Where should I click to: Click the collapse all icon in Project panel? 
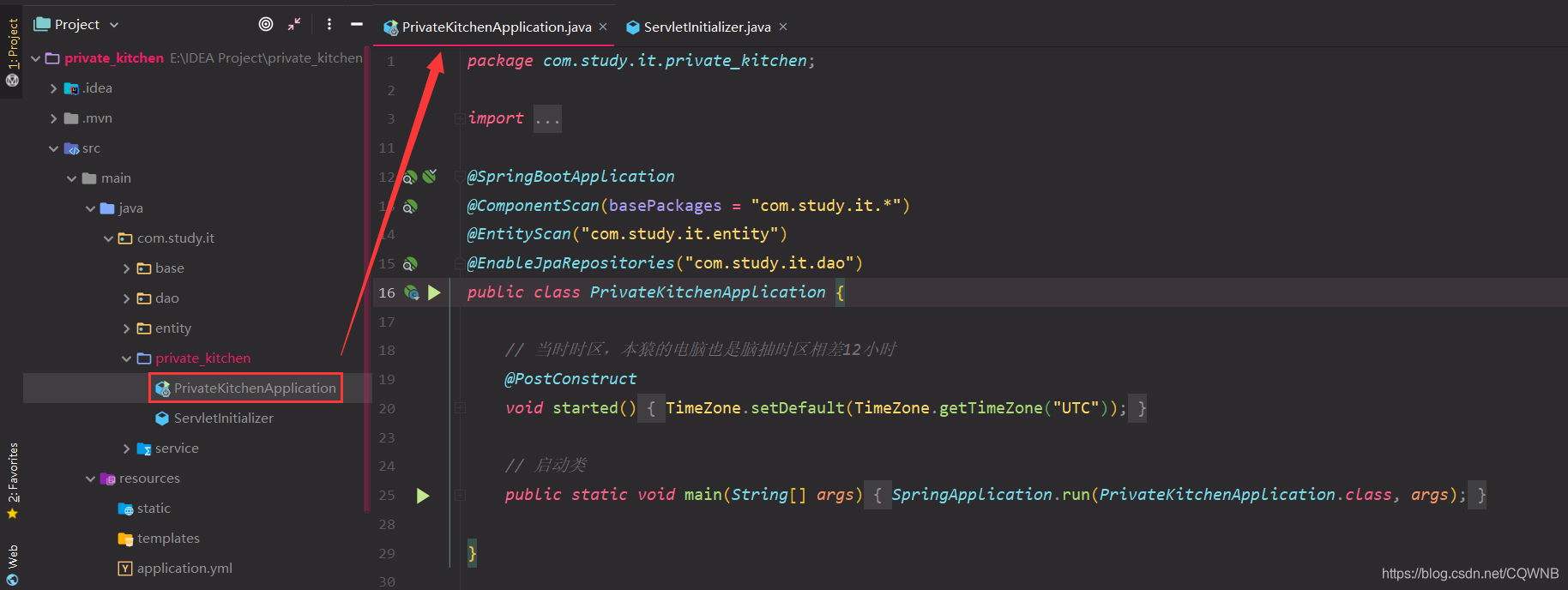294,24
